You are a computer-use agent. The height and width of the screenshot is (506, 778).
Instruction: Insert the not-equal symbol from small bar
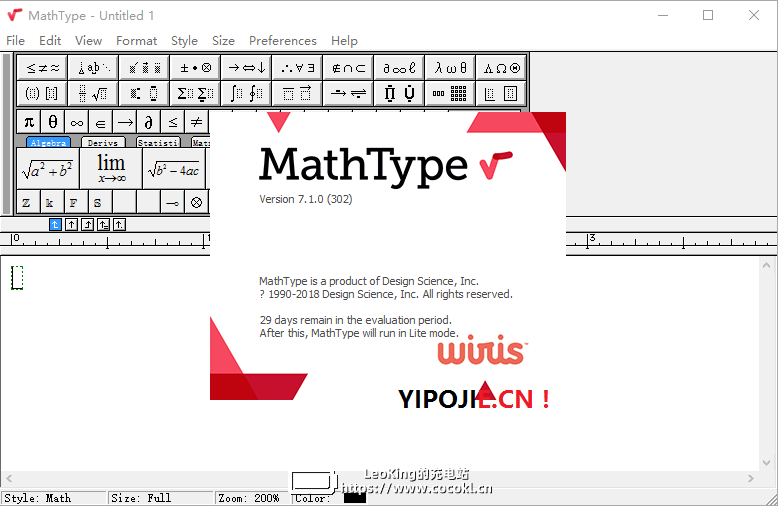(x=196, y=122)
